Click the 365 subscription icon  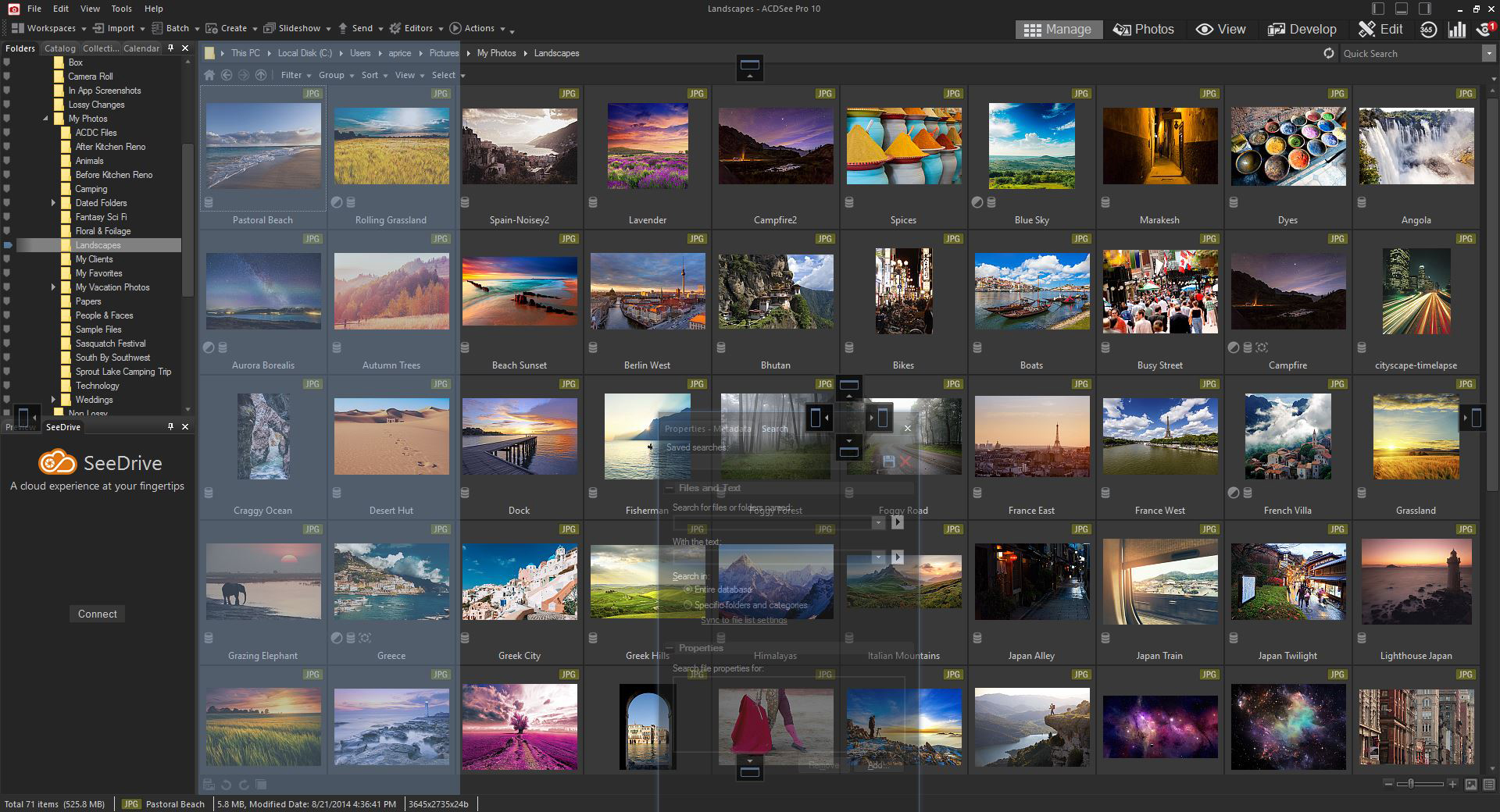tap(1428, 30)
